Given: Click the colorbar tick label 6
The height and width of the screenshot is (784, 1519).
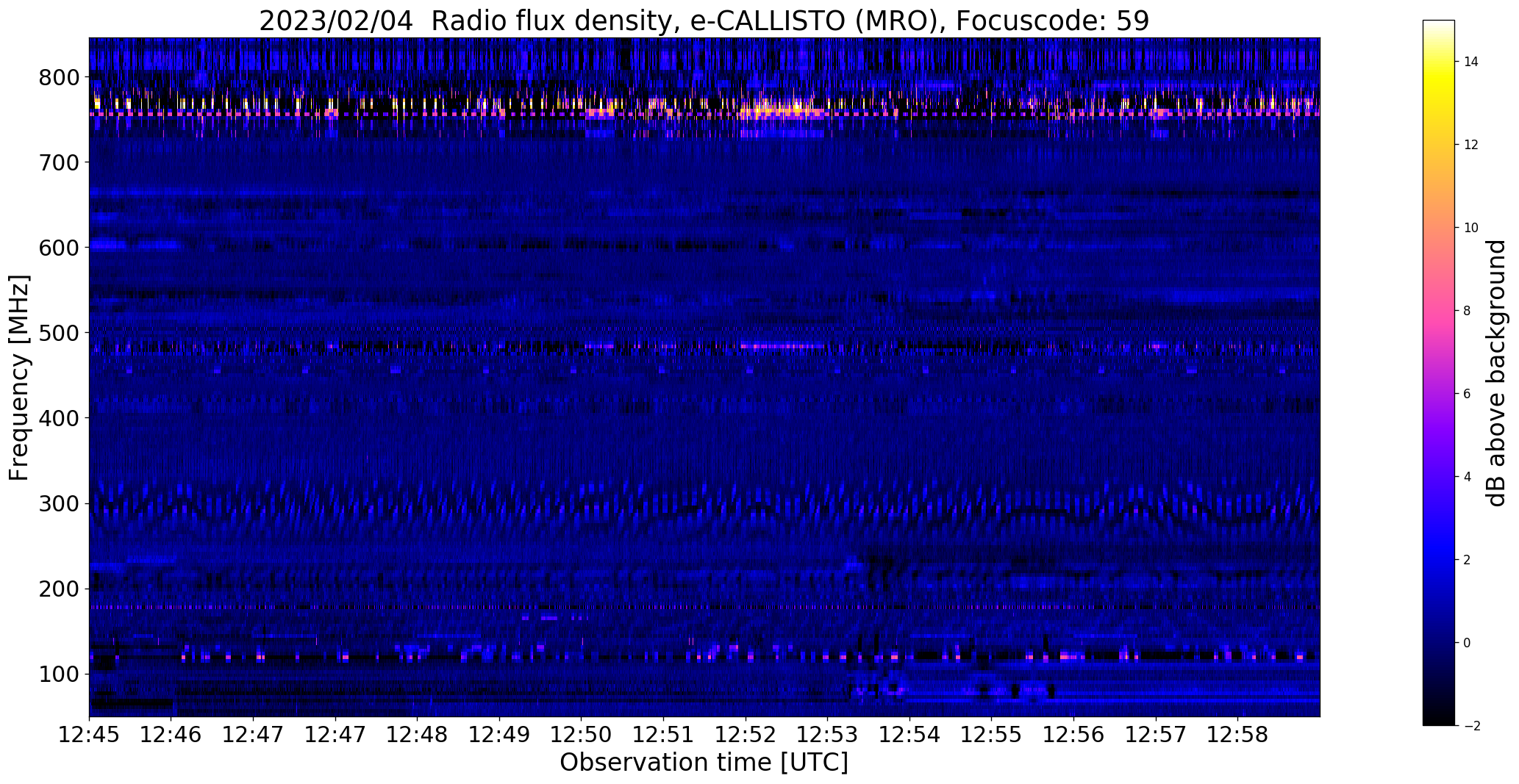Looking at the screenshot, I should click(x=1468, y=394).
